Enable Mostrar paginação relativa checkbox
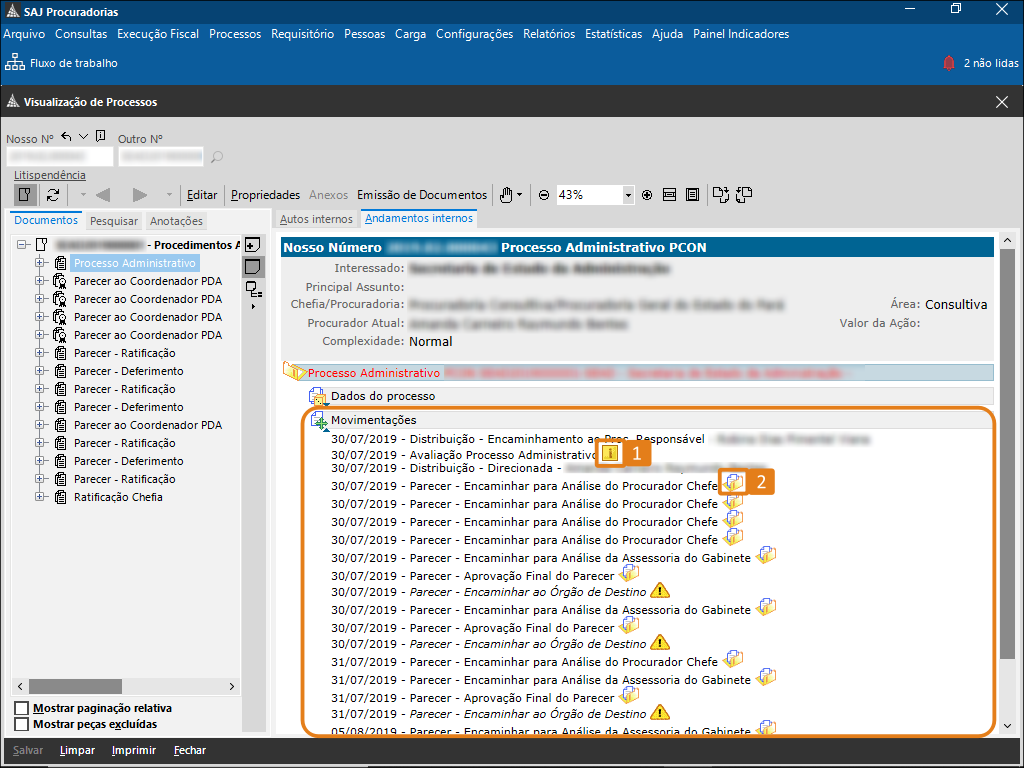This screenshot has height=768, width=1024. (22, 708)
